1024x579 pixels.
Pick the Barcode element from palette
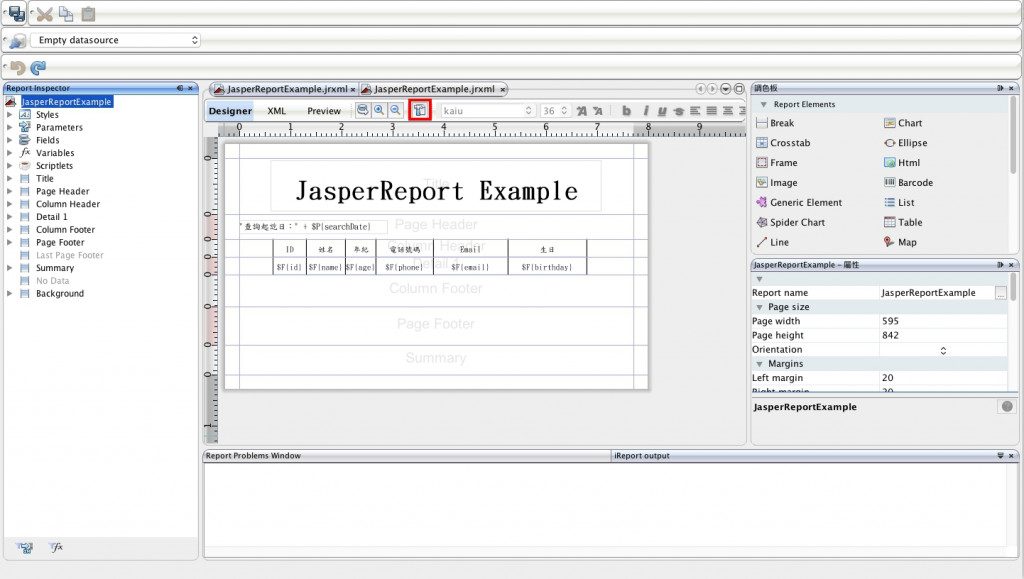click(x=908, y=183)
